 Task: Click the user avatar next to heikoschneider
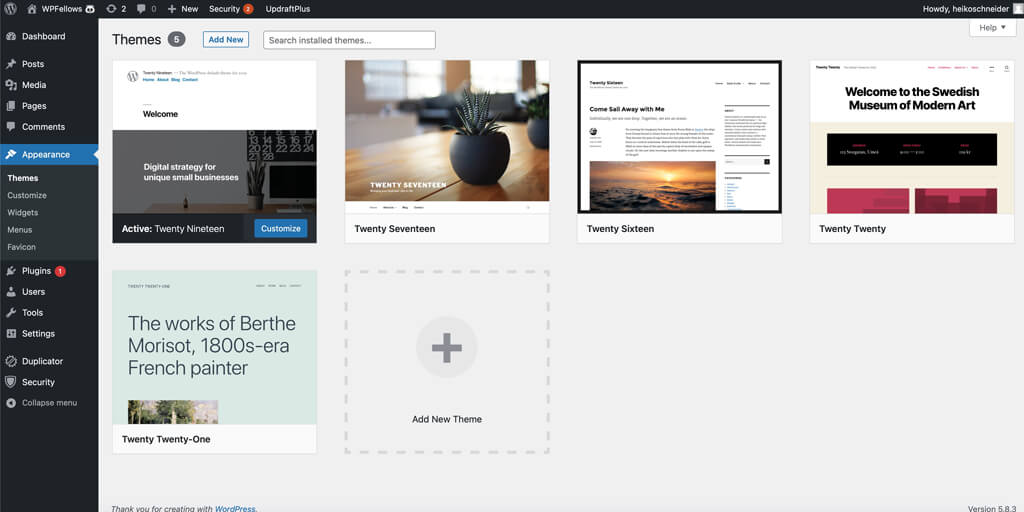click(1018, 9)
